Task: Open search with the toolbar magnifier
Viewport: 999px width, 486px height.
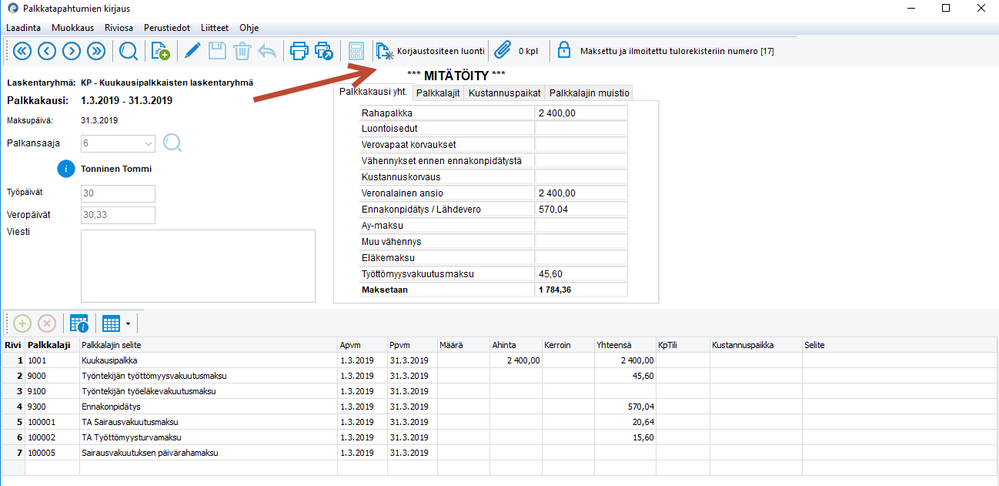Action: coord(128,51)
